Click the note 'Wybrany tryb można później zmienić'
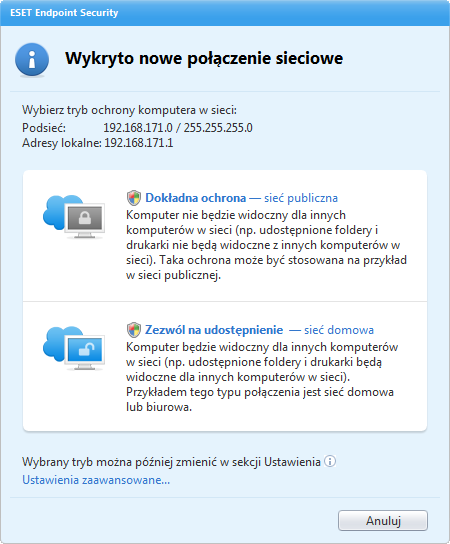450x544 pixels. point(171,462)
